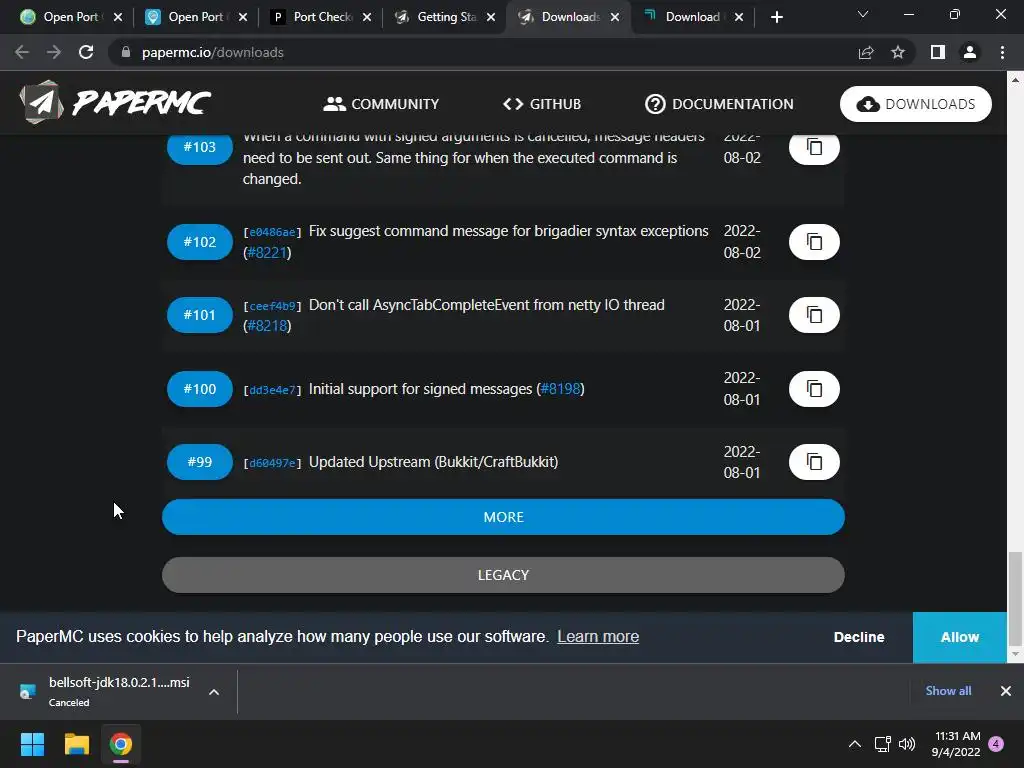Screen dimensions: 1024x768
Task: Close the downloads shelf bar
Action: [1006, 691]
